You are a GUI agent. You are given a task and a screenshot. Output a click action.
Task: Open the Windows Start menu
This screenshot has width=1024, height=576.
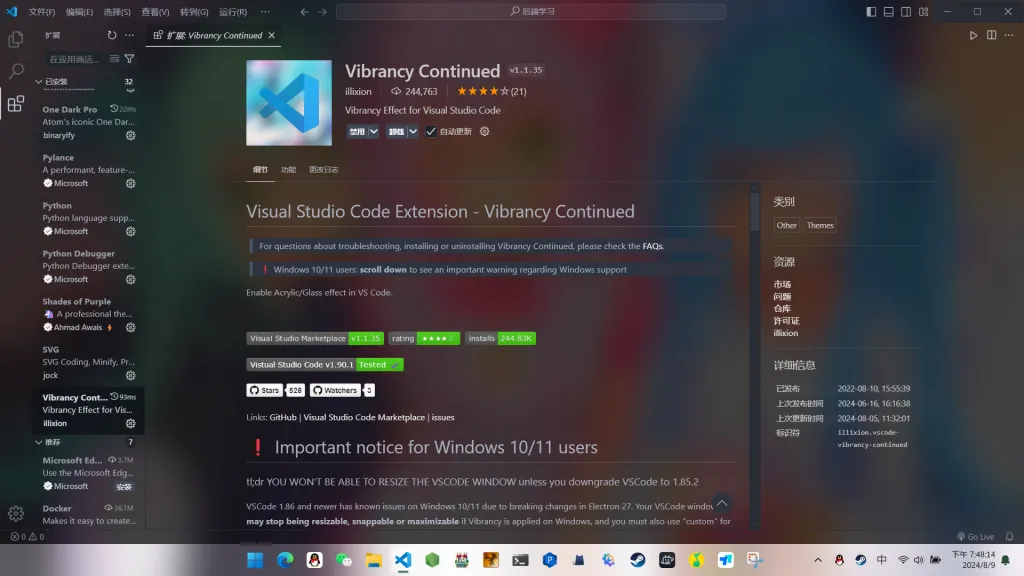point(255,560)
